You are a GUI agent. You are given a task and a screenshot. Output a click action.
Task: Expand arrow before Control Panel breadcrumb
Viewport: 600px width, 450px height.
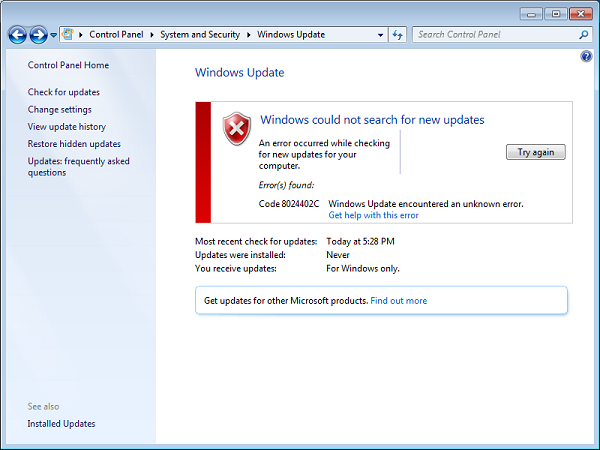(80, 35)
